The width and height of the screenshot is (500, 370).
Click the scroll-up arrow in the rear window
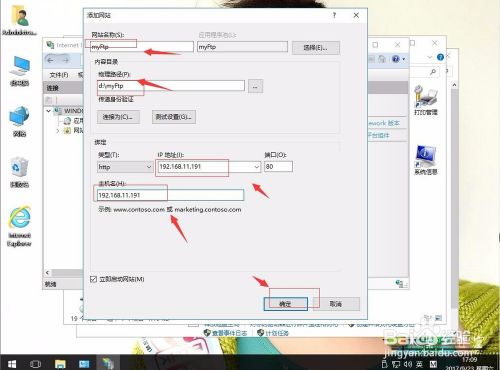click(454, 85)
